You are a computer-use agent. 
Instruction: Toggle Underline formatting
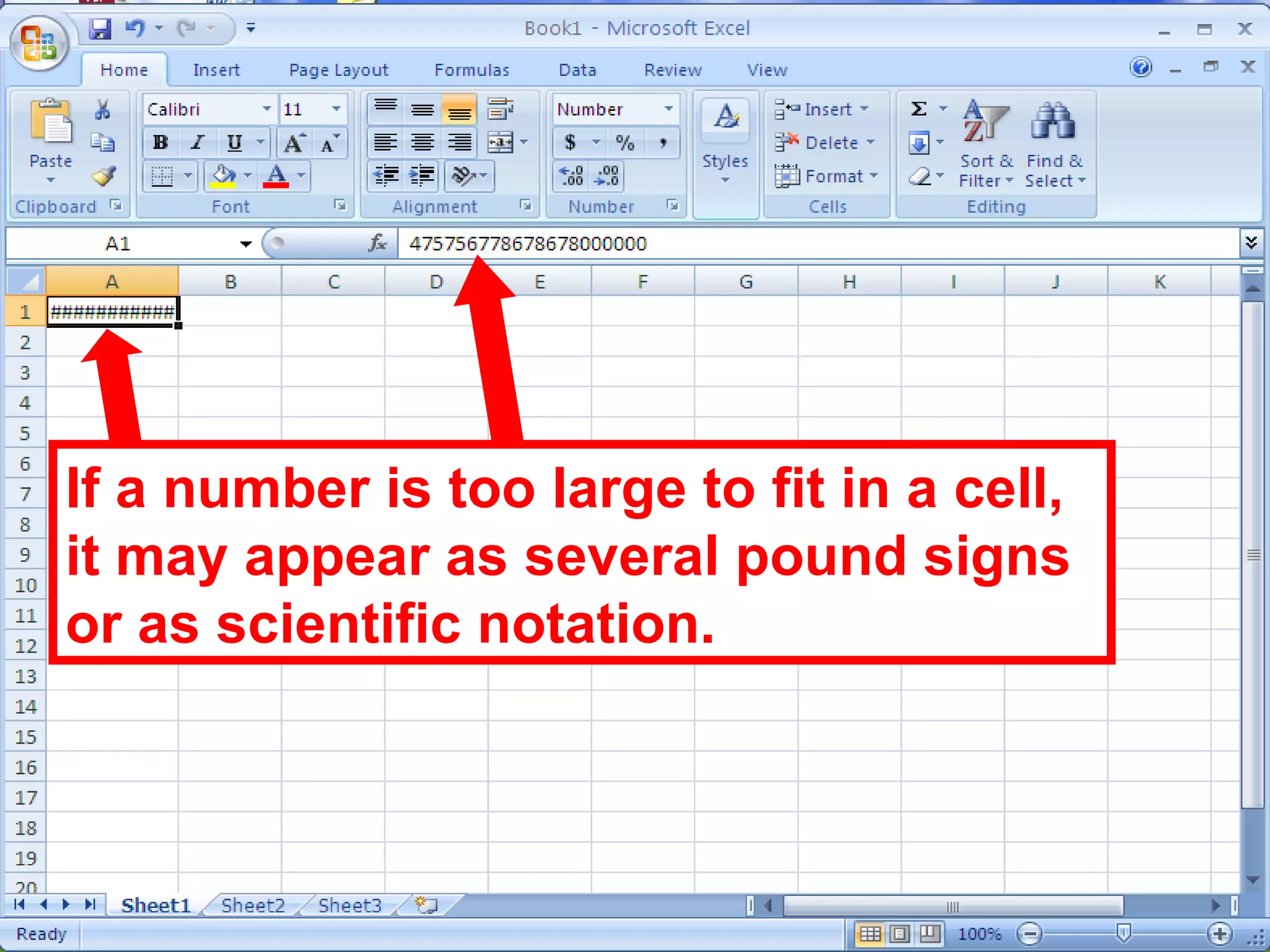[x=234, y=143]
